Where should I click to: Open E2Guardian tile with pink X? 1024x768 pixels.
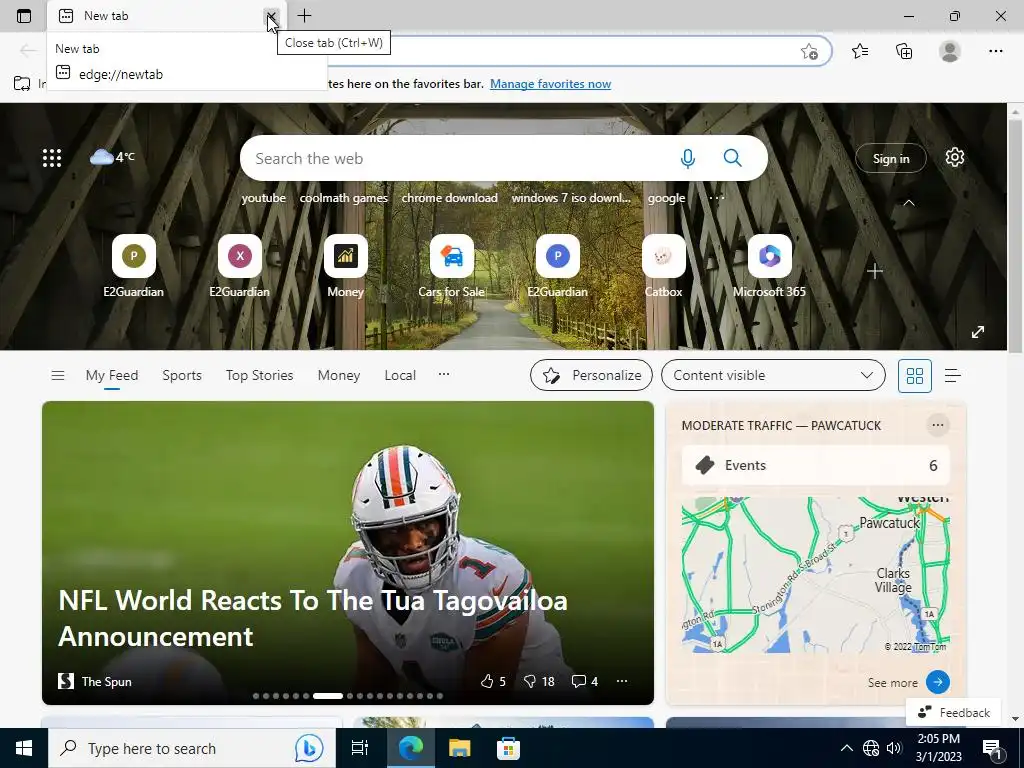(x=240, y=266)
